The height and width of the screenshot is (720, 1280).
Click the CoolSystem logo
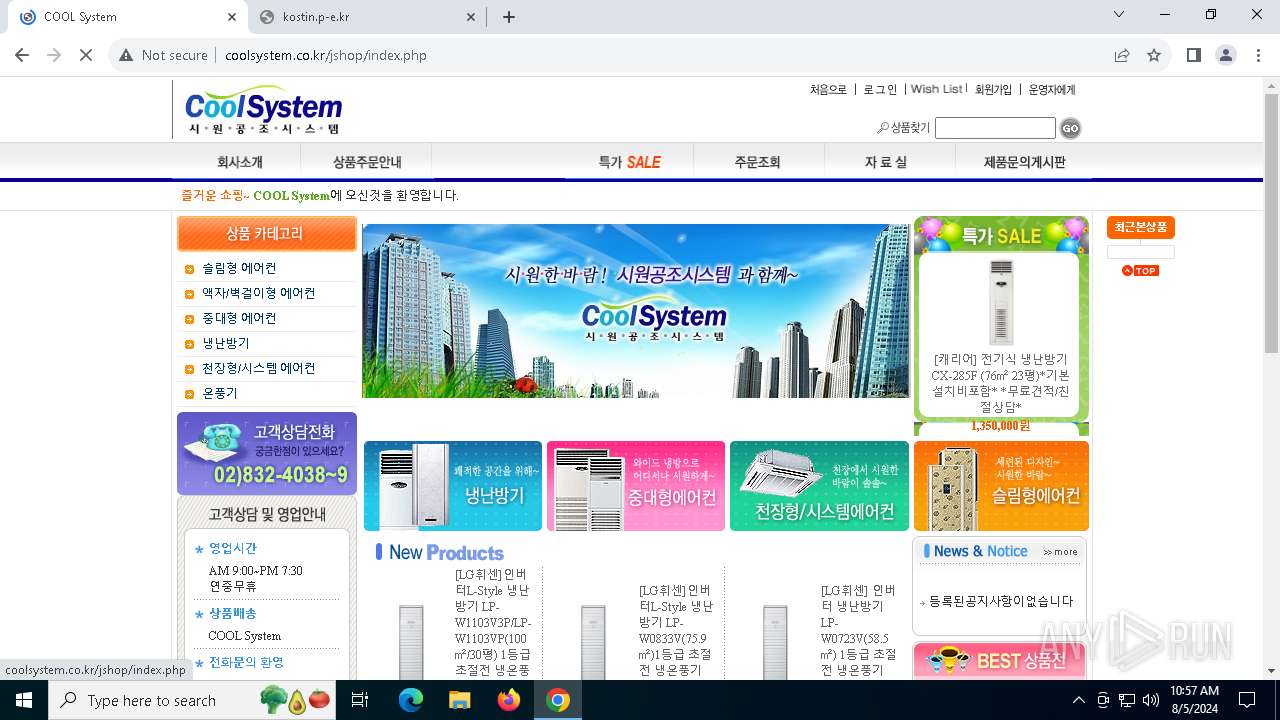[263, 109]
